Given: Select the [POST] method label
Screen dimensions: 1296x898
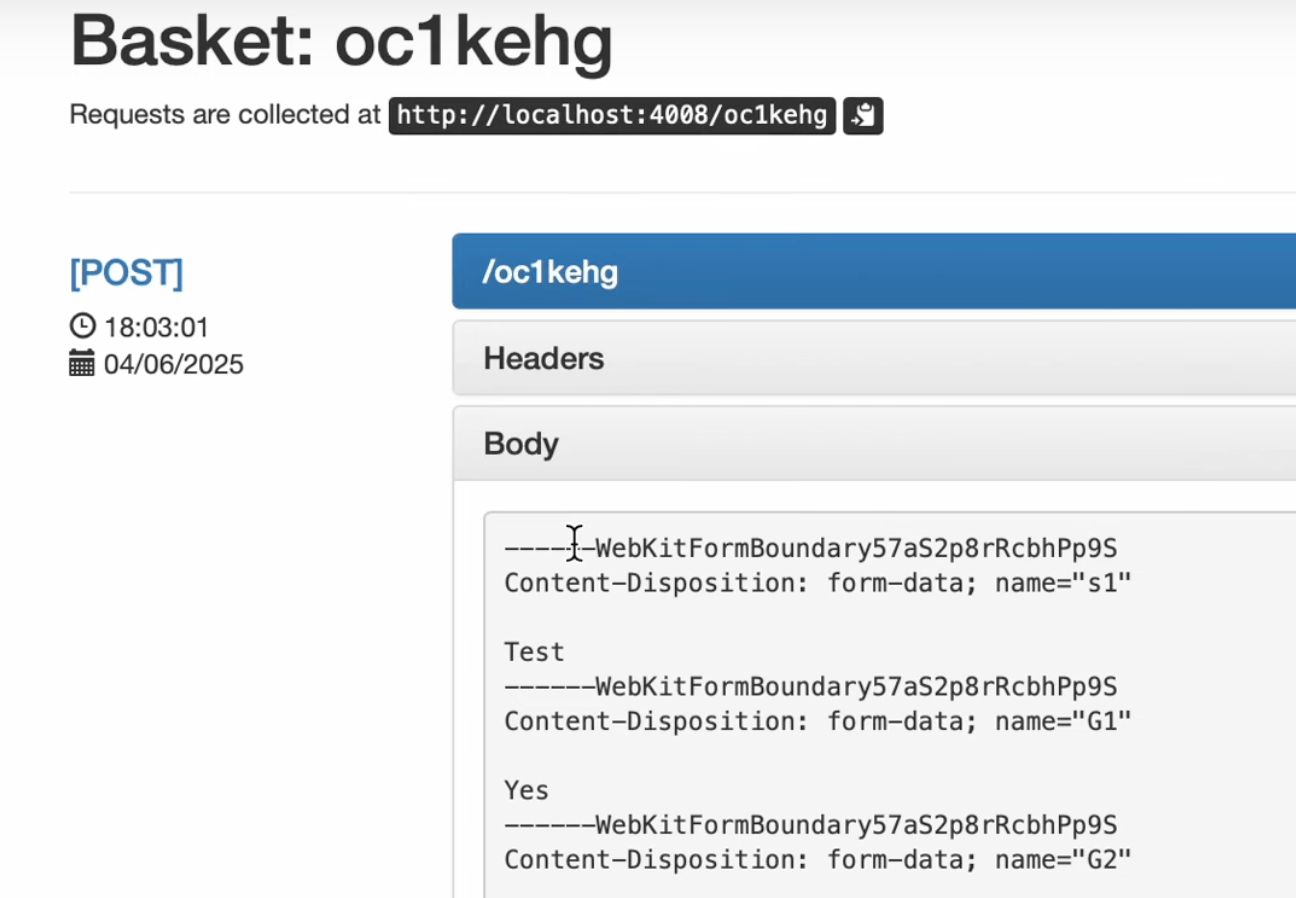Looking at the screenshot, I should tap(126, 273).
